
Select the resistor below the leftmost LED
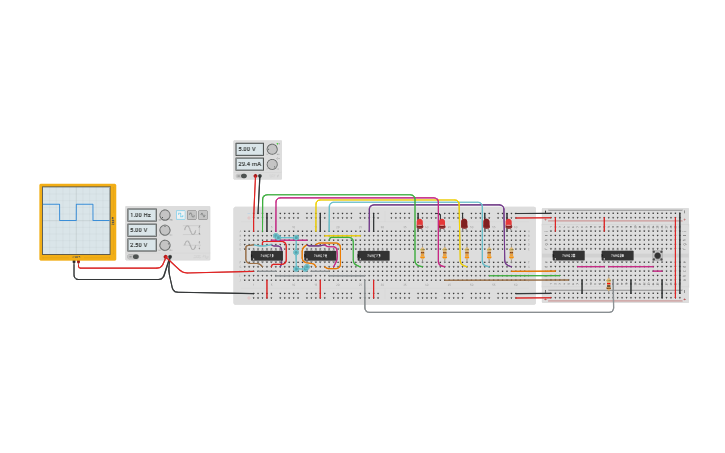(422, 253)
